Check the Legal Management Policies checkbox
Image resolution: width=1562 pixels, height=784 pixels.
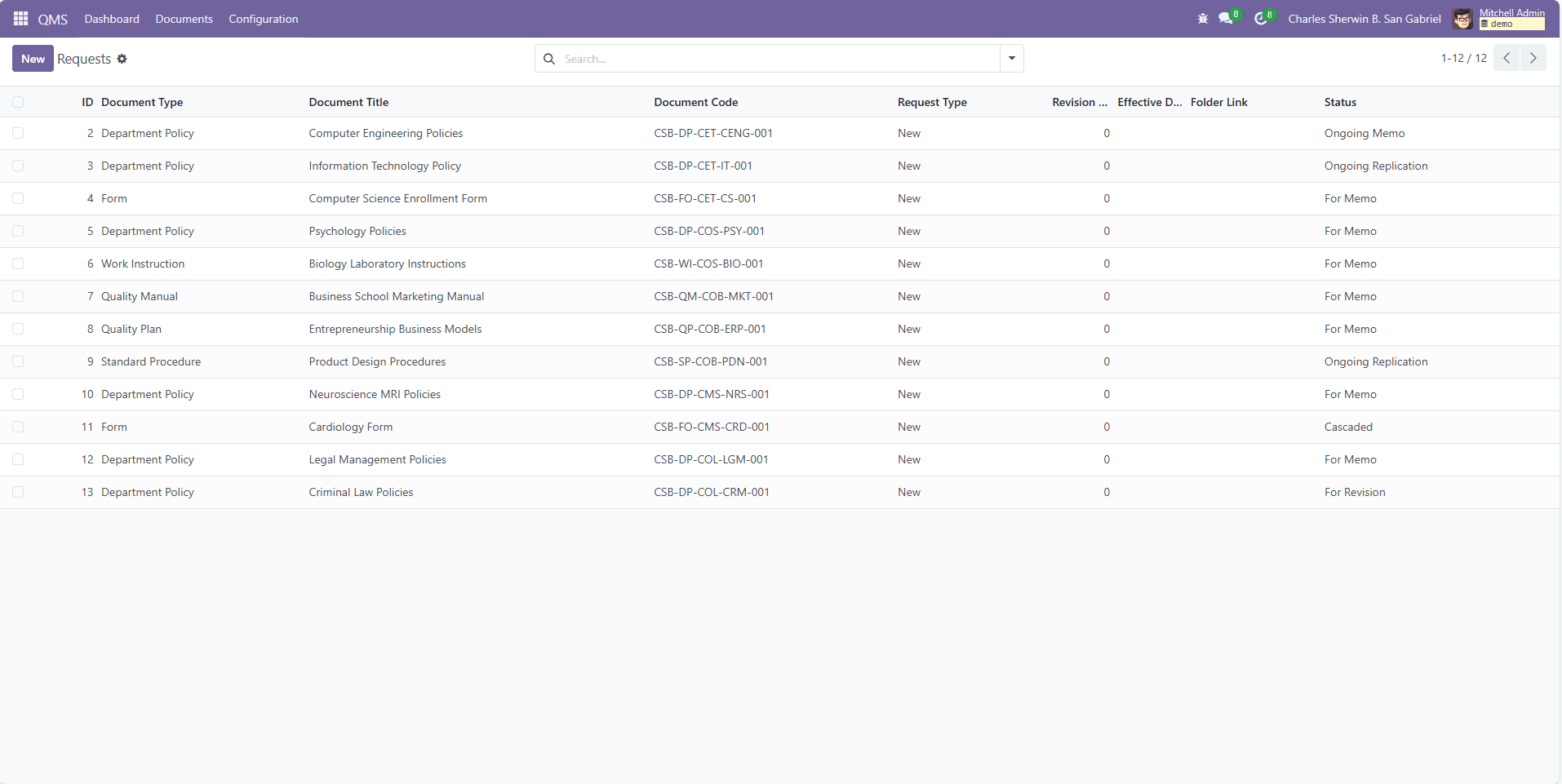tap(18, 459)
